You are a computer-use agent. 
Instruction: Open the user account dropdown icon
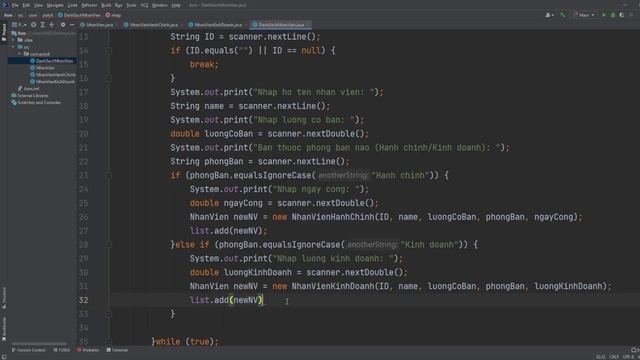coord(549,15)
